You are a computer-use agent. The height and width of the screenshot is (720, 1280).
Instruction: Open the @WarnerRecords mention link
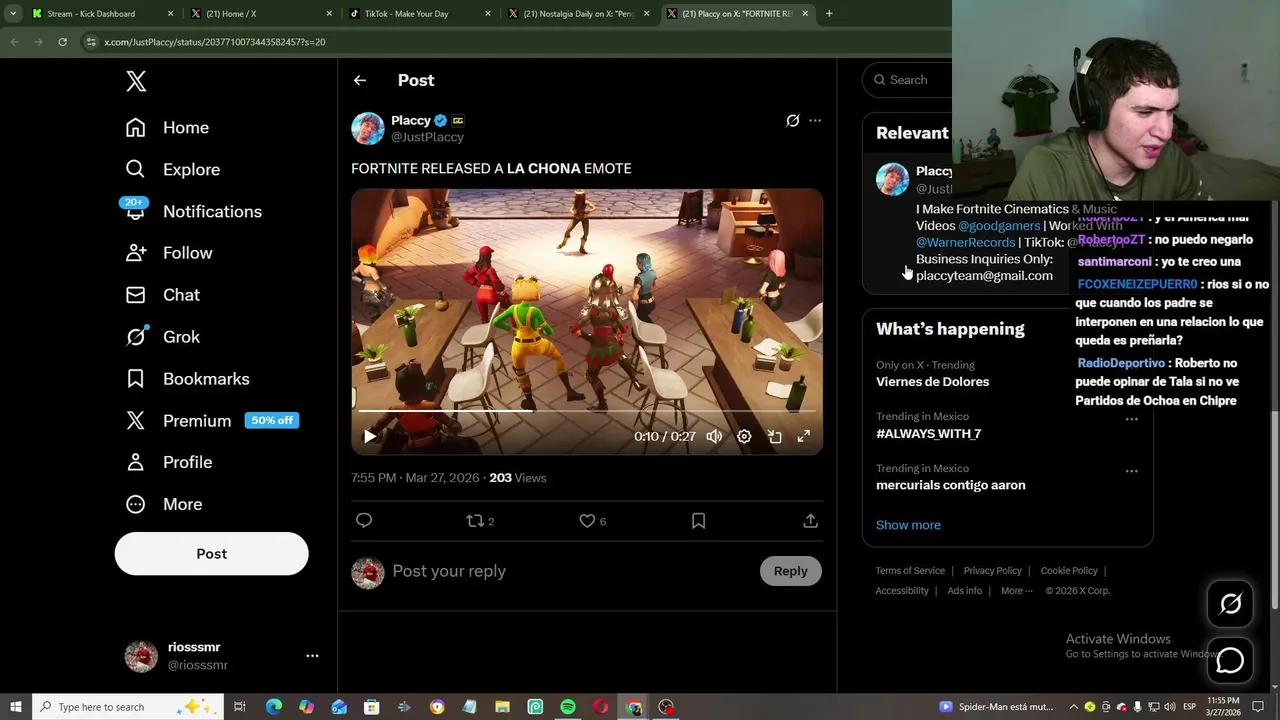965,243
